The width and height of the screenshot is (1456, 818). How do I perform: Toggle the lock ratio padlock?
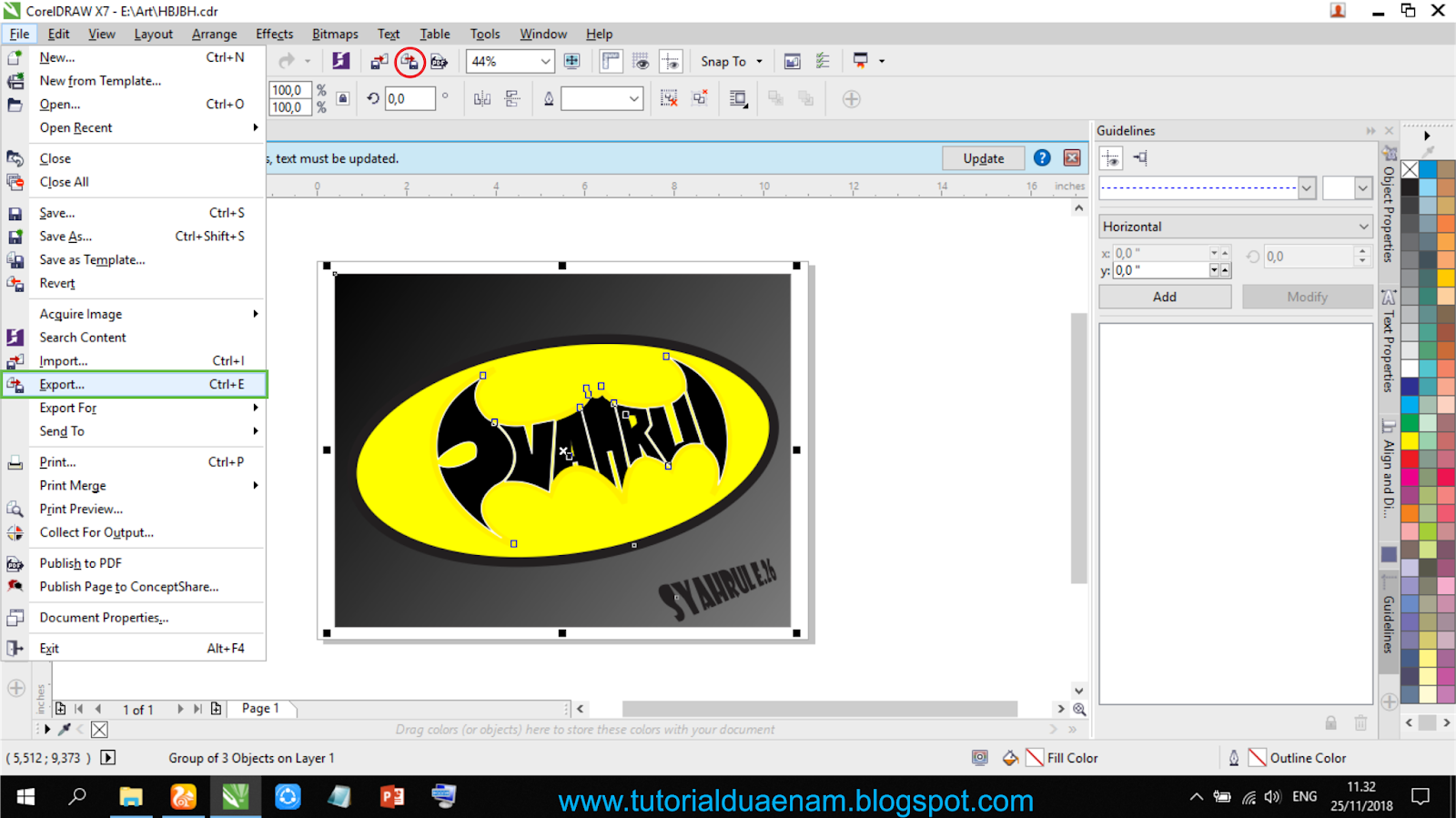click(x=343, y=98)
